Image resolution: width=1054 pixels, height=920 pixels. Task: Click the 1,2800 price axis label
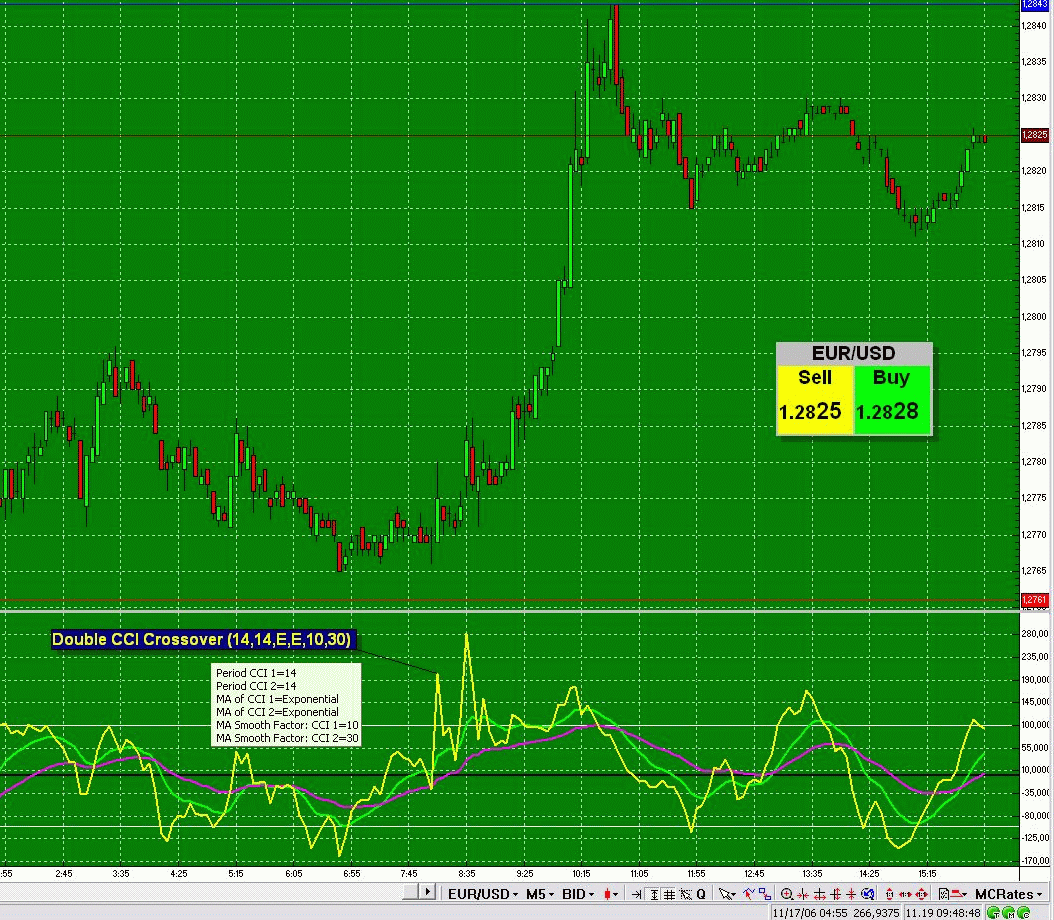(x=1034, y=317)
